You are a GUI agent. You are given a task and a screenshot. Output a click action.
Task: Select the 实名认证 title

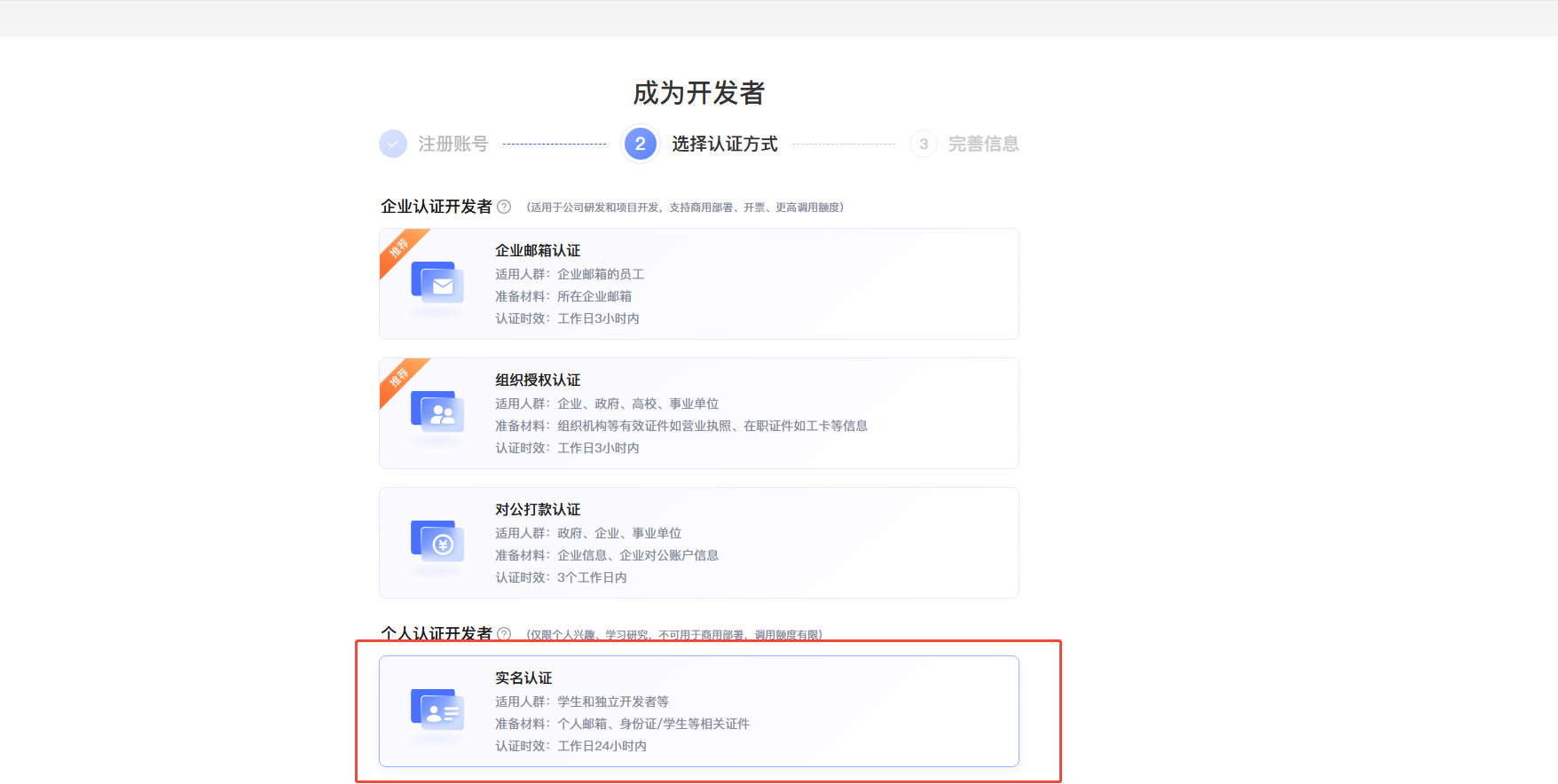(x=523, y=678)
